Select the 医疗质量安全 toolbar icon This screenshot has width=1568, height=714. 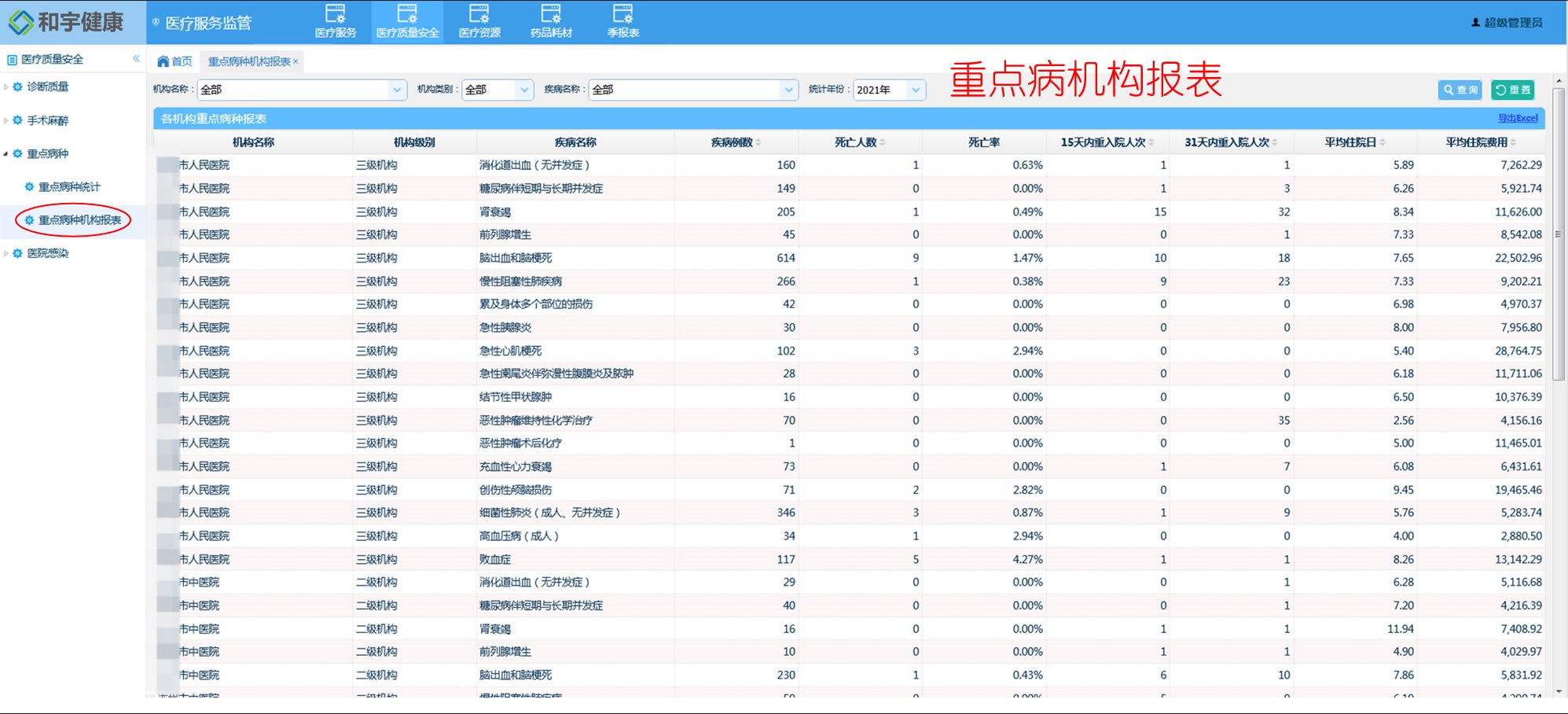(409, 20)
